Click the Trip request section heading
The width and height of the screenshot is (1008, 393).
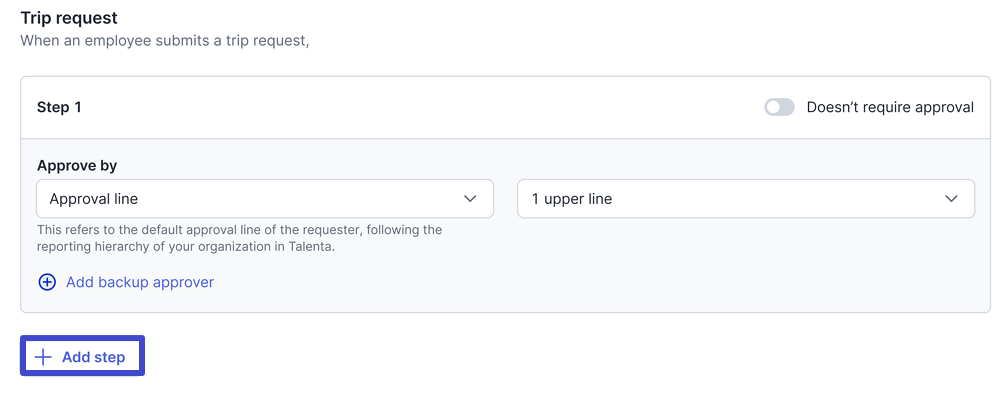pos(69,17)
